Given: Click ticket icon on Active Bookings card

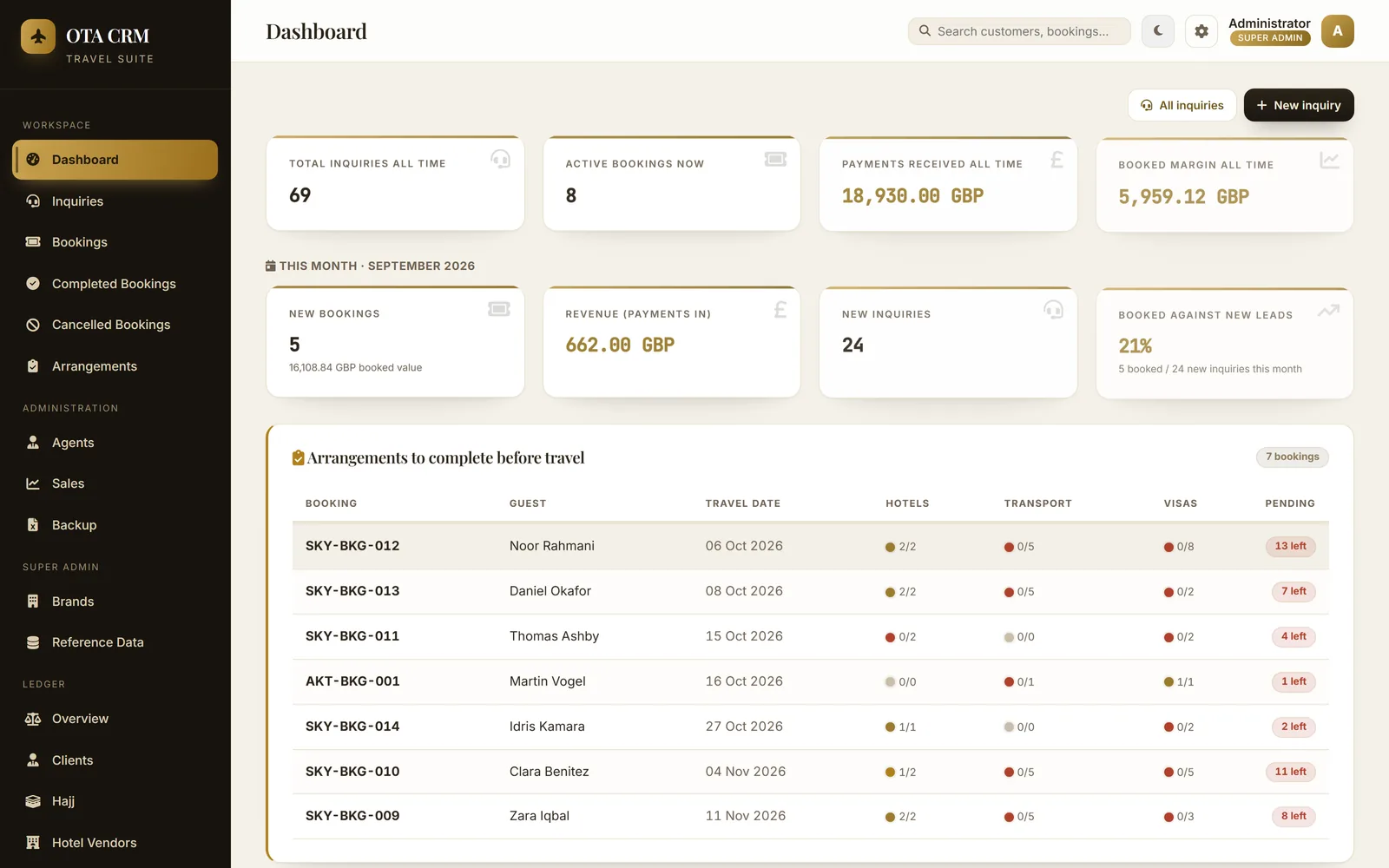Looking at the screenshot, I should (x=775, y=159).
